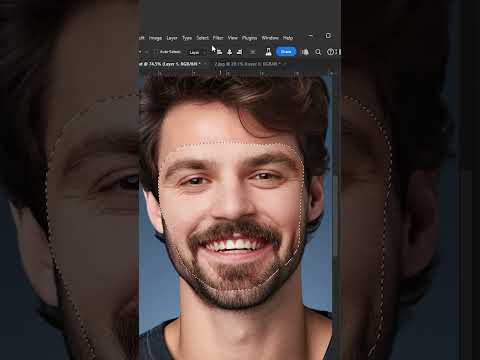Open the beaker beta features icon
Screen dimensions: 480x360
coord(268,52)
